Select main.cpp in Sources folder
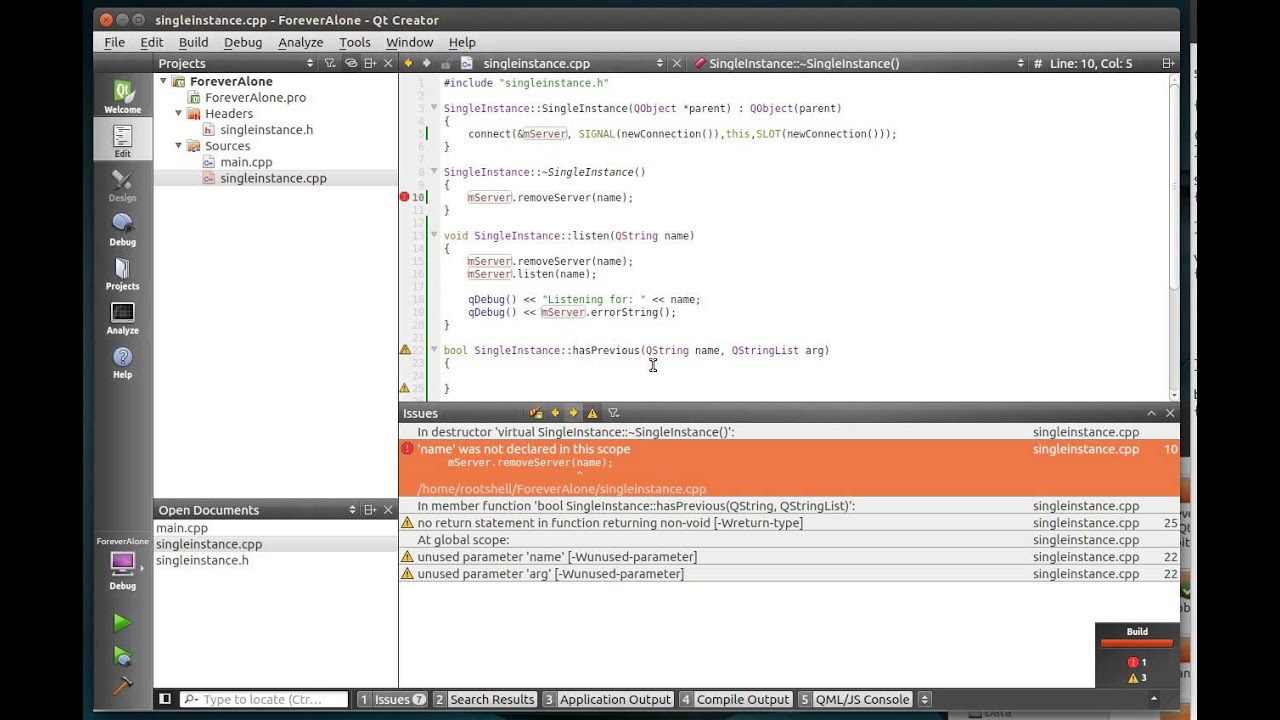Image resolution: width=1280 pixels, height=720 pixels. pos(246,161)
